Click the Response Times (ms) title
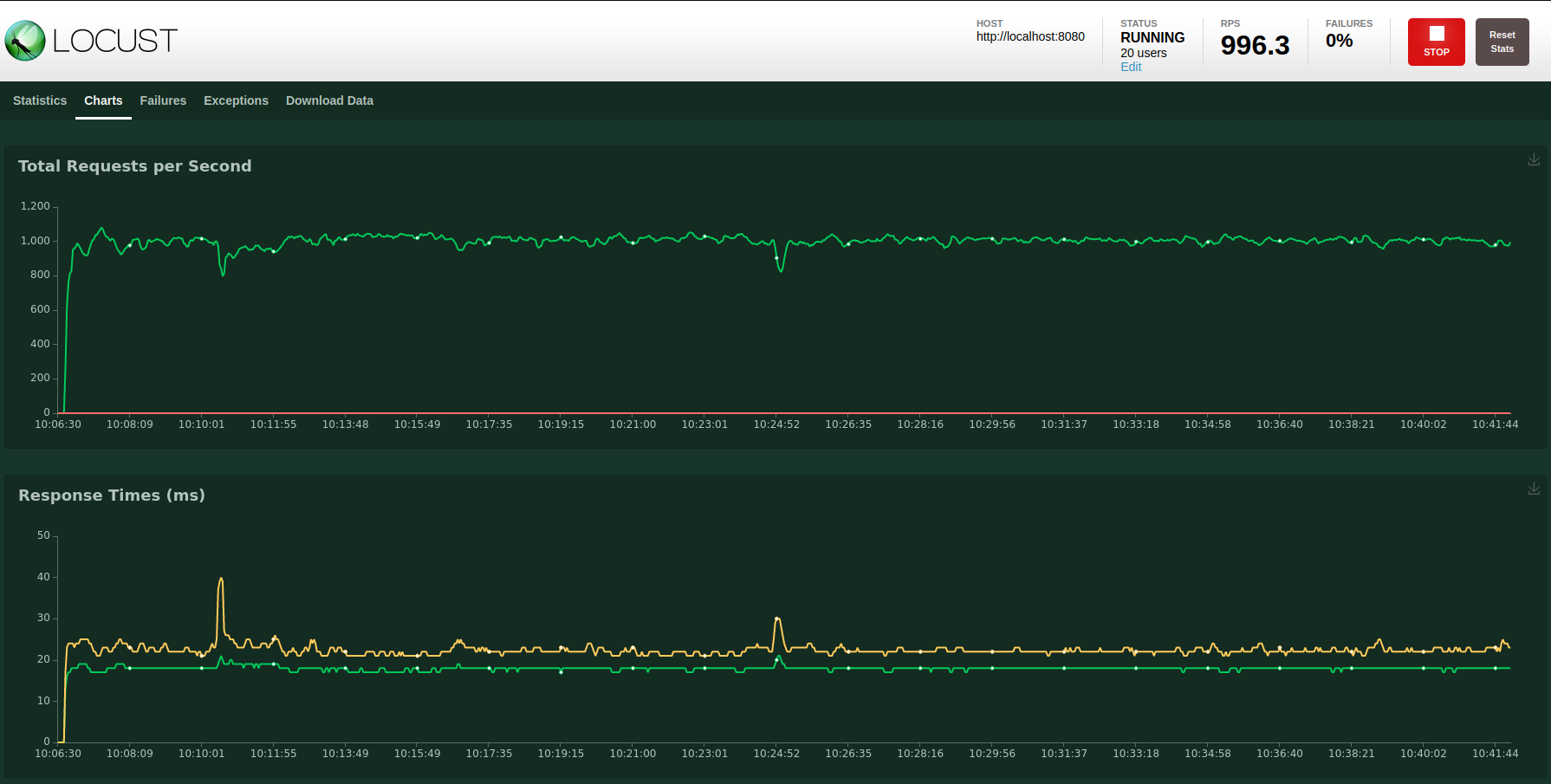The width and height of the screenshot is (1551, 784). point(112,496)
